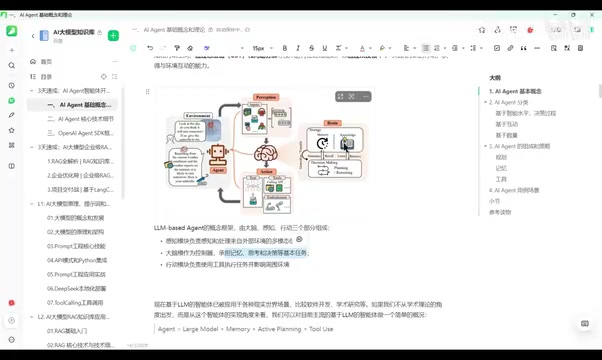Click the green plus new document button
Image resolution: width=602 pixels, height=360 pixels.
coord(113,36)
